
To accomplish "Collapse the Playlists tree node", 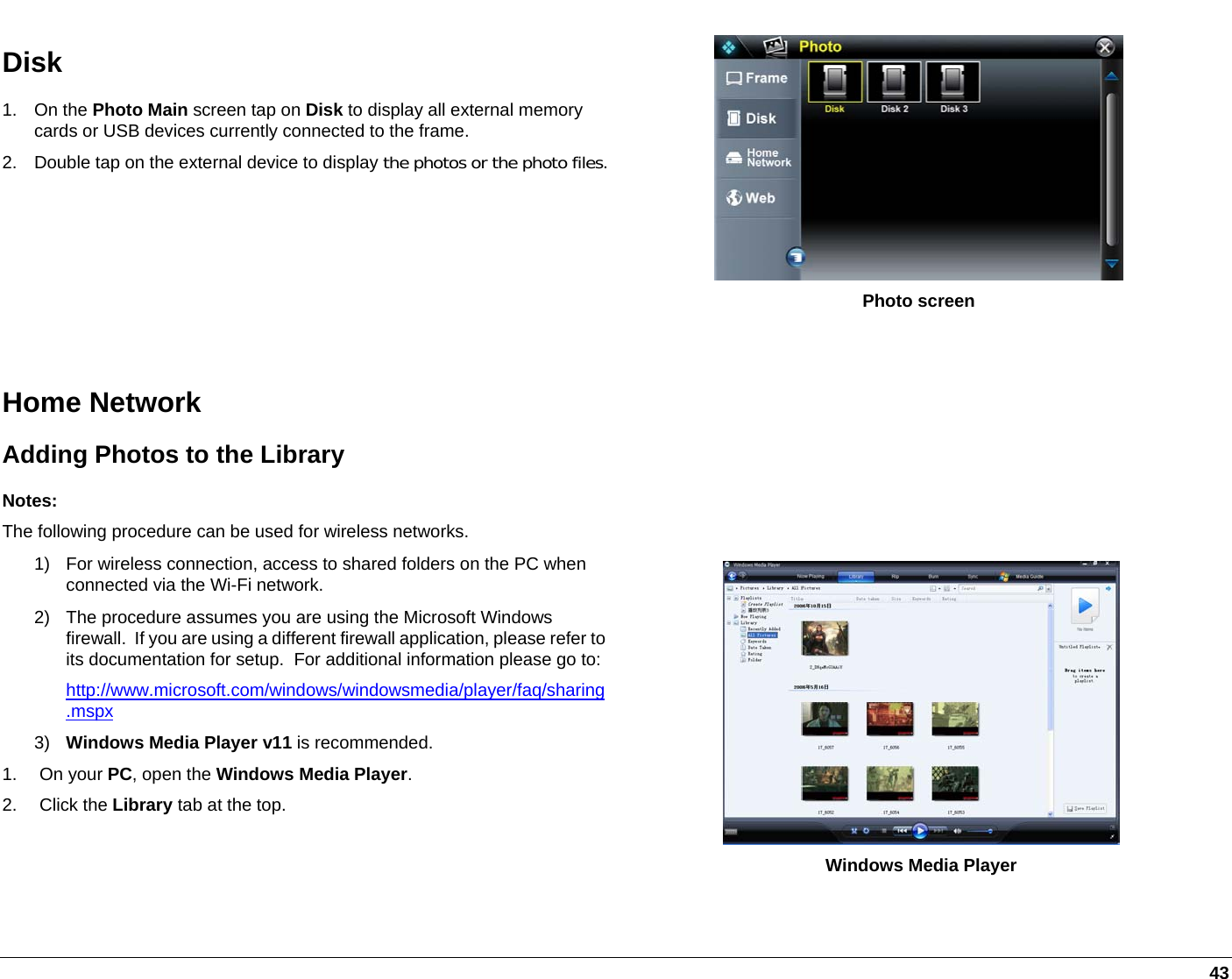I will (728, 598).
